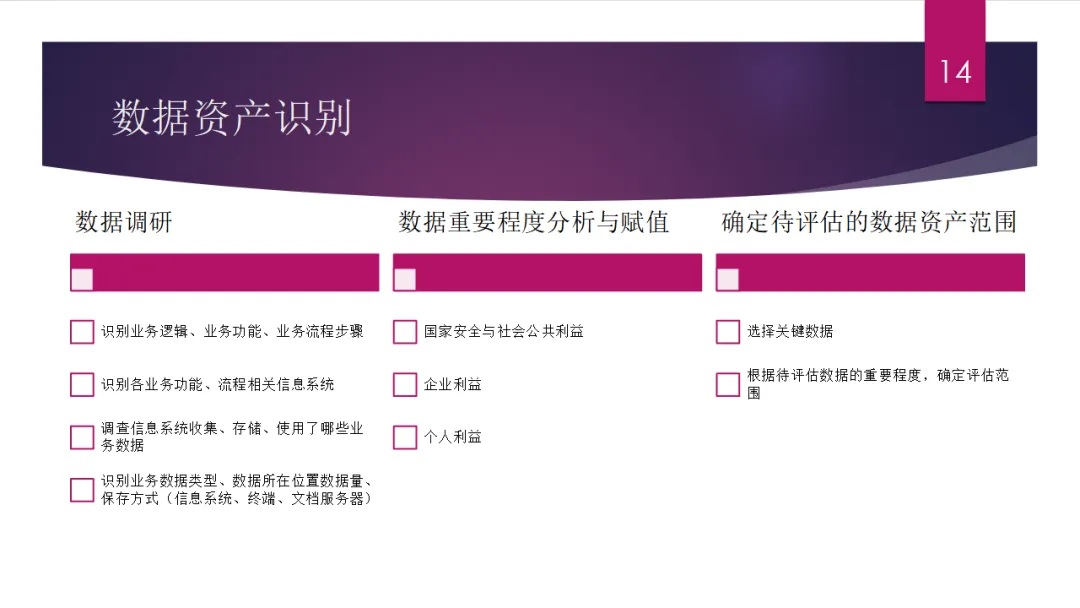This screenshot has height=608, width=1080.
Task: Click the 数据调研 column heading
Action: [124, 222]
